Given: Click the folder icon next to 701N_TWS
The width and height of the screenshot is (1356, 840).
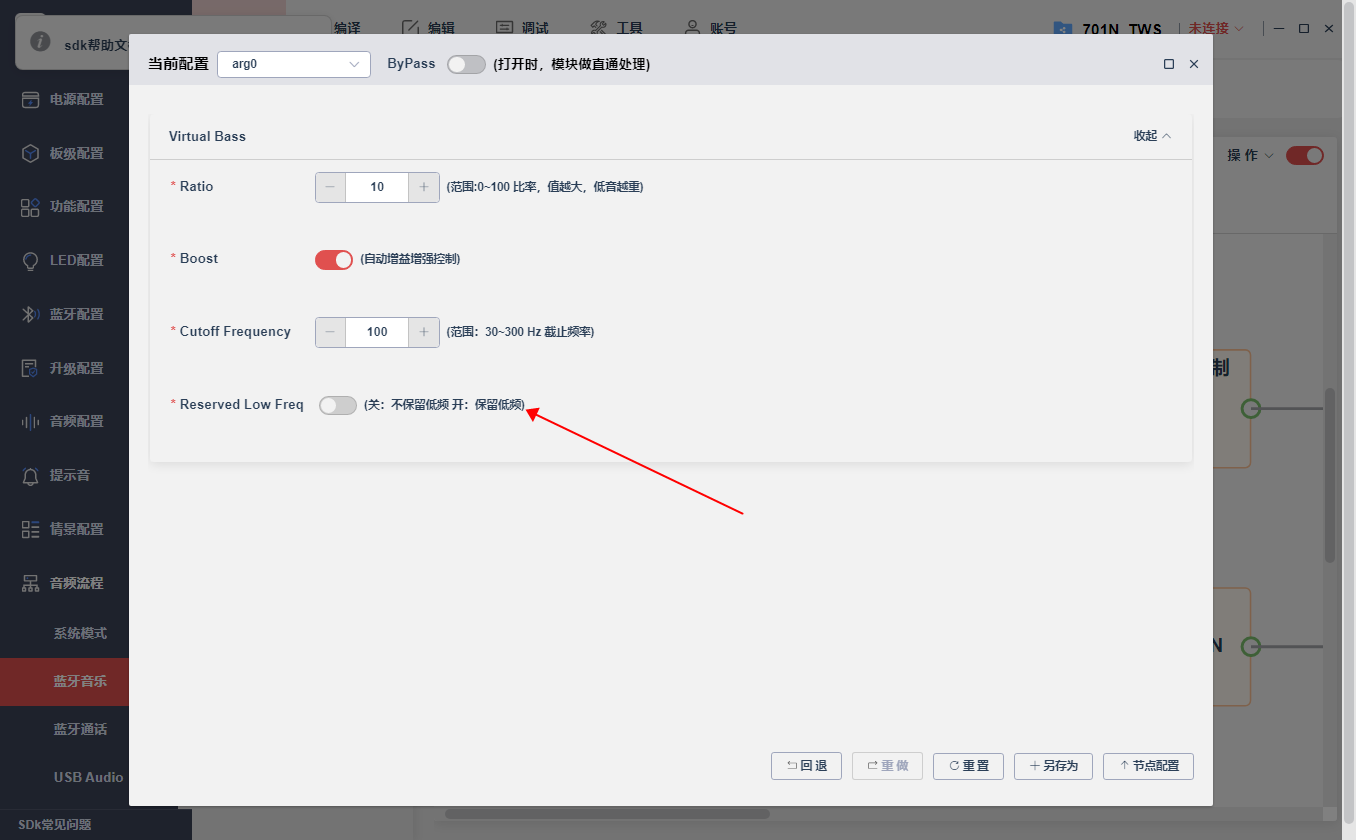Looking at the screenshot, I should pos(1063,29).
